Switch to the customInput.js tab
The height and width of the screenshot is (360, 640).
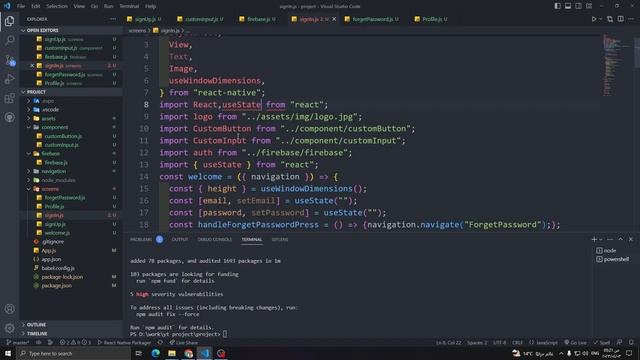pyautogui.click(x=201, y=19)
